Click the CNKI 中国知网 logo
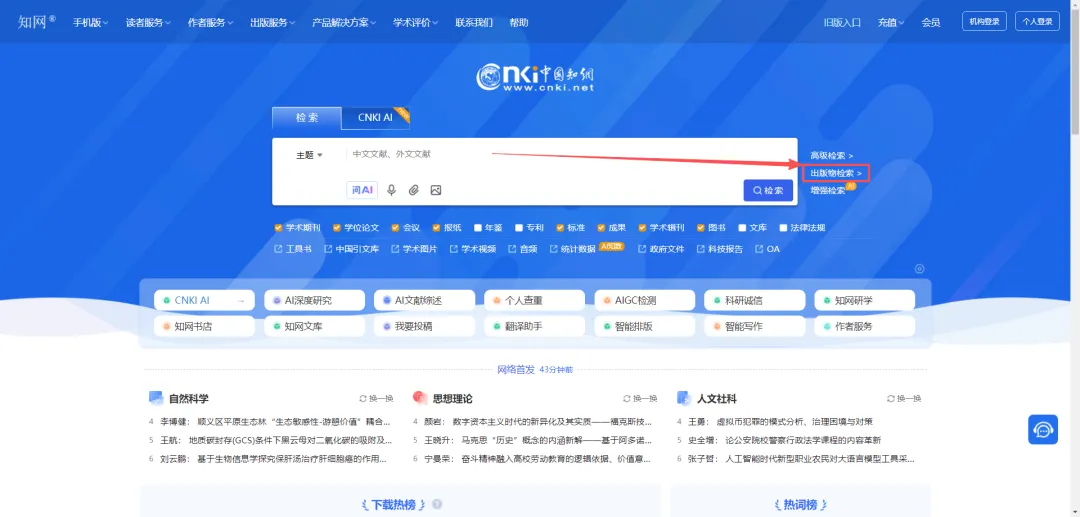 pos(535,78)
